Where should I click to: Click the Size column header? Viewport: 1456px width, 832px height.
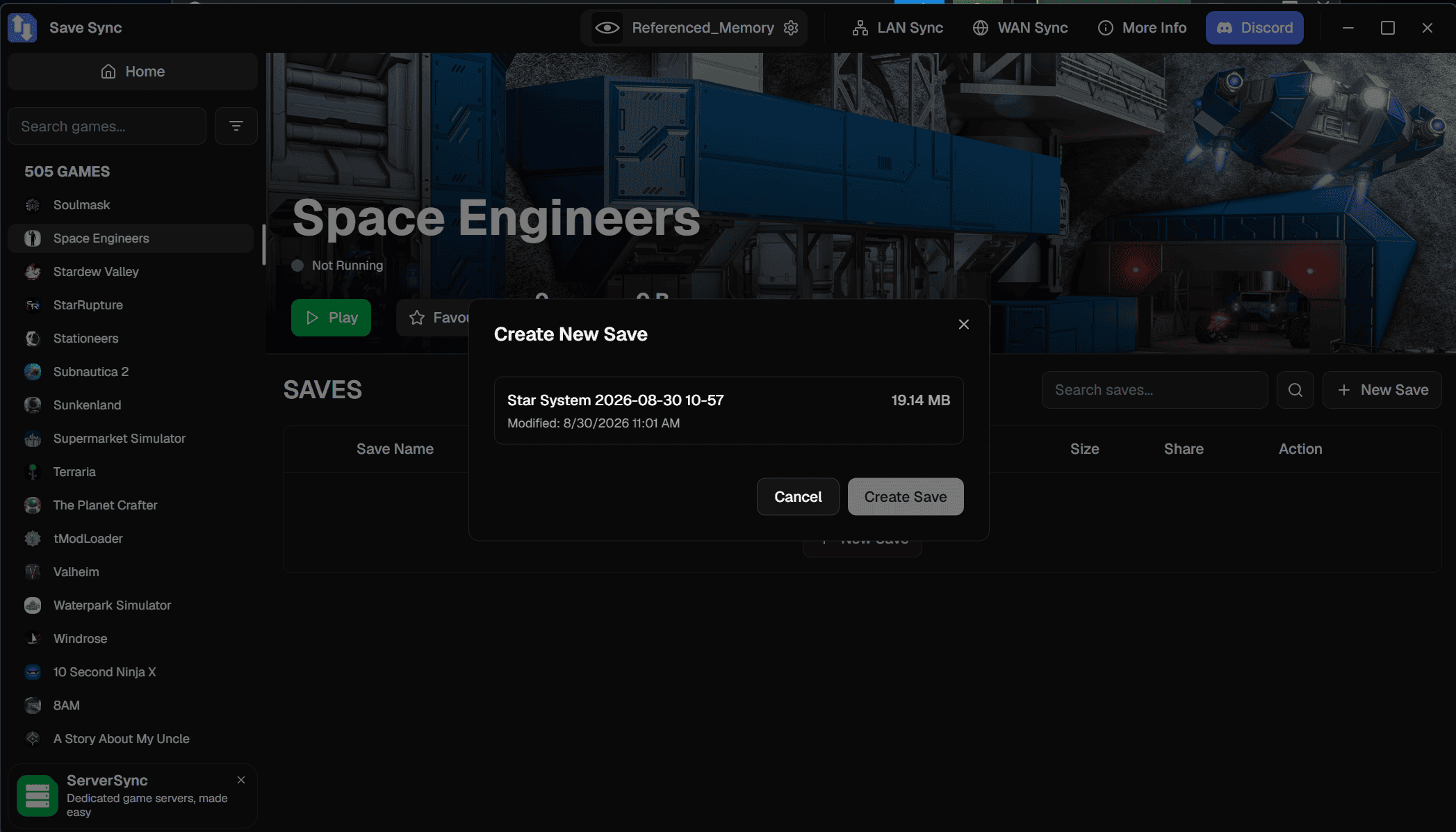1084,449
